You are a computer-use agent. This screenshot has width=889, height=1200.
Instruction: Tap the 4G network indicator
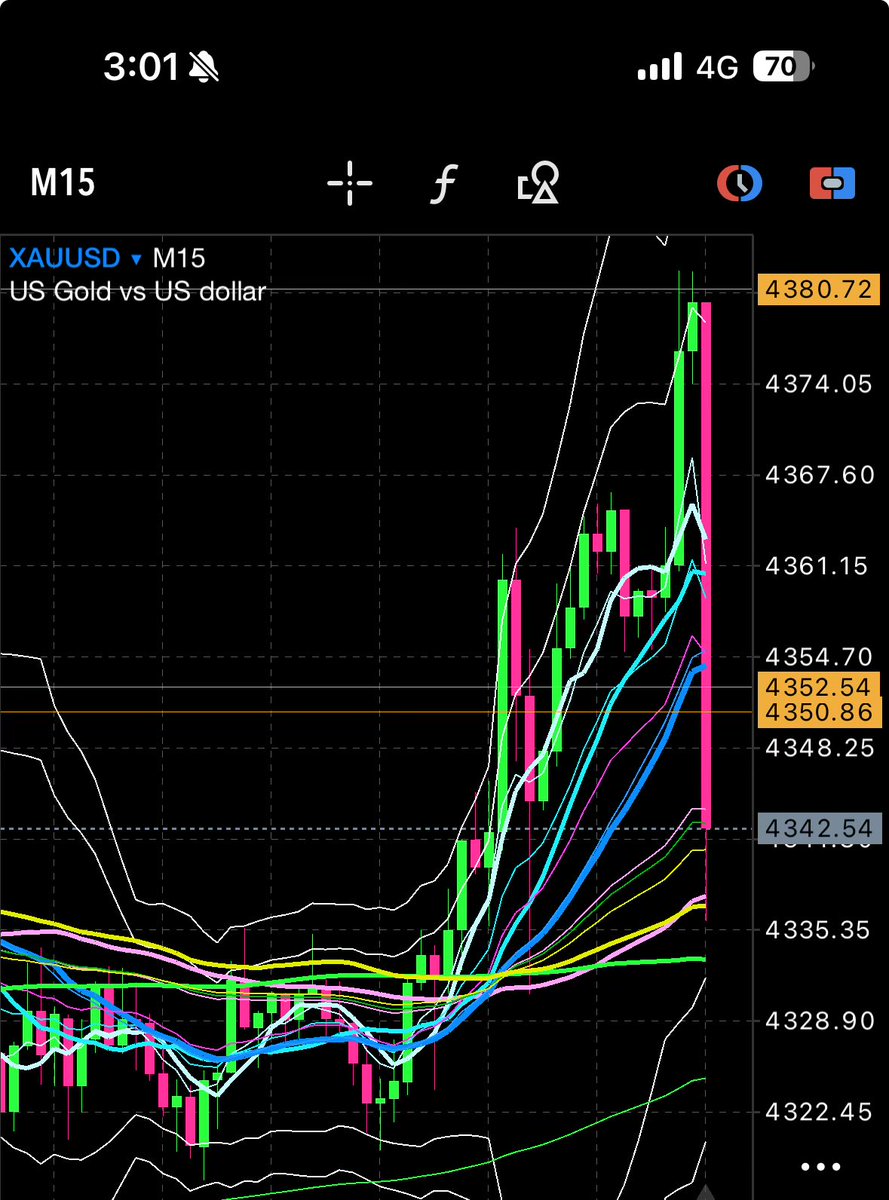[717, 67]
